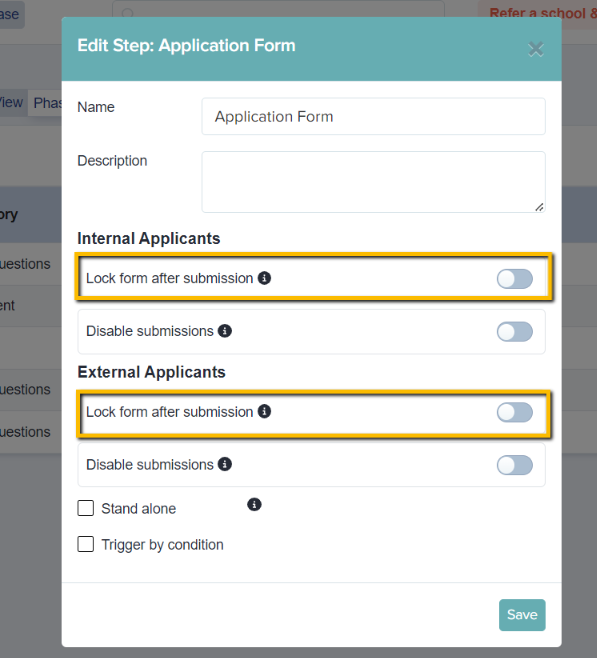Click the Stand alone info icon
This screenshot has height=658, width=597.
pyautogui.click(x=254, y=504)
